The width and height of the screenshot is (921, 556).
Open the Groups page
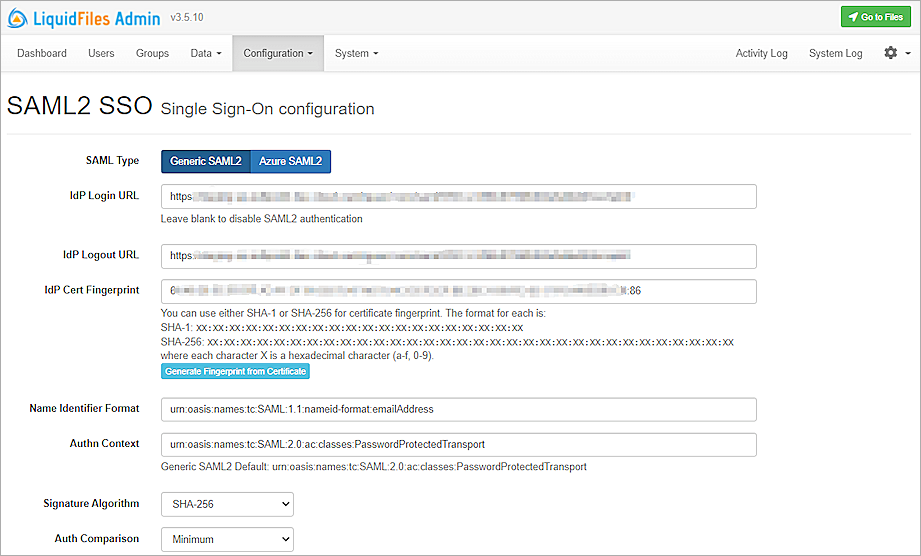[x=152, y=53]
